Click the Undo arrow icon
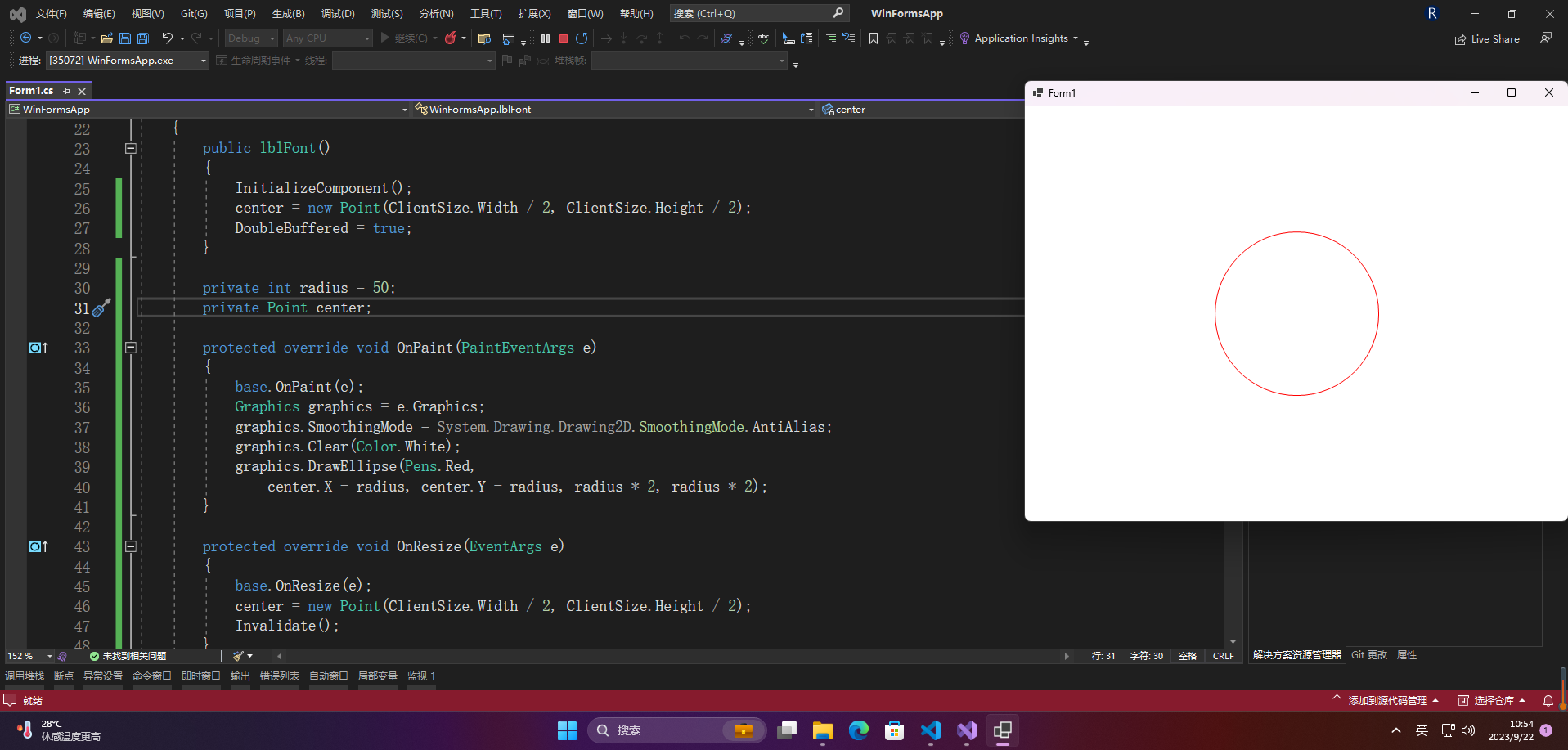Viewport: 1568px width, 750px height. (168, 38)
